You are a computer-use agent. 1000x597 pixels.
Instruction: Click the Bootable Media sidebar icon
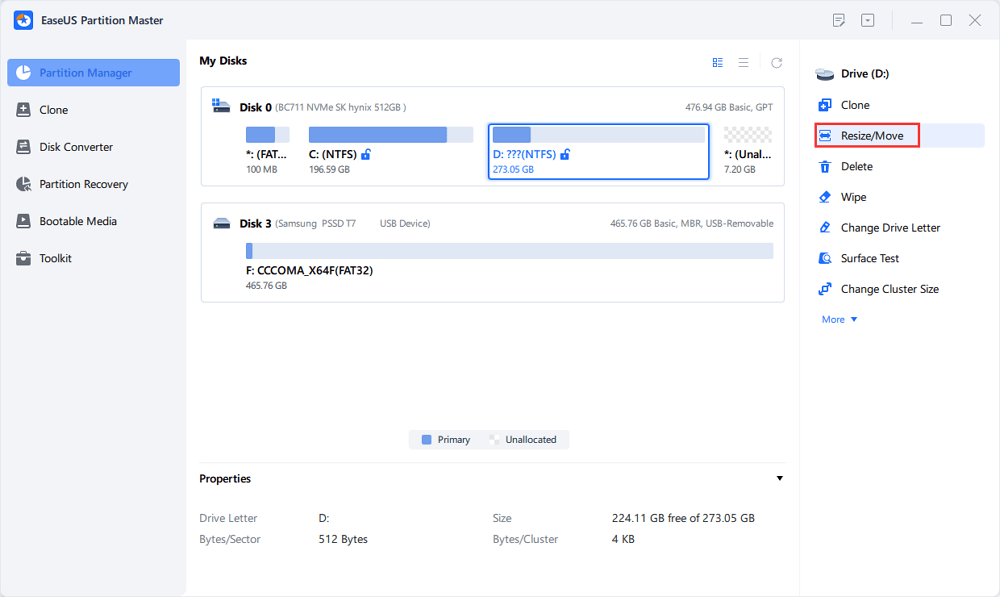[24, 221]
